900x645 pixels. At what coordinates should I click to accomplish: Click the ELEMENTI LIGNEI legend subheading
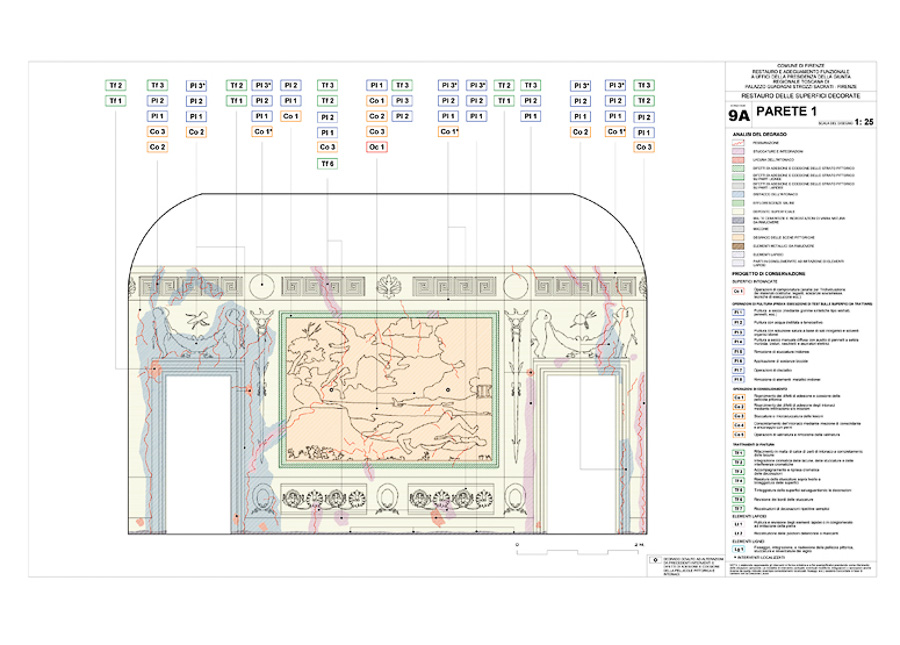pyautogui.click(x=748, y=541)
